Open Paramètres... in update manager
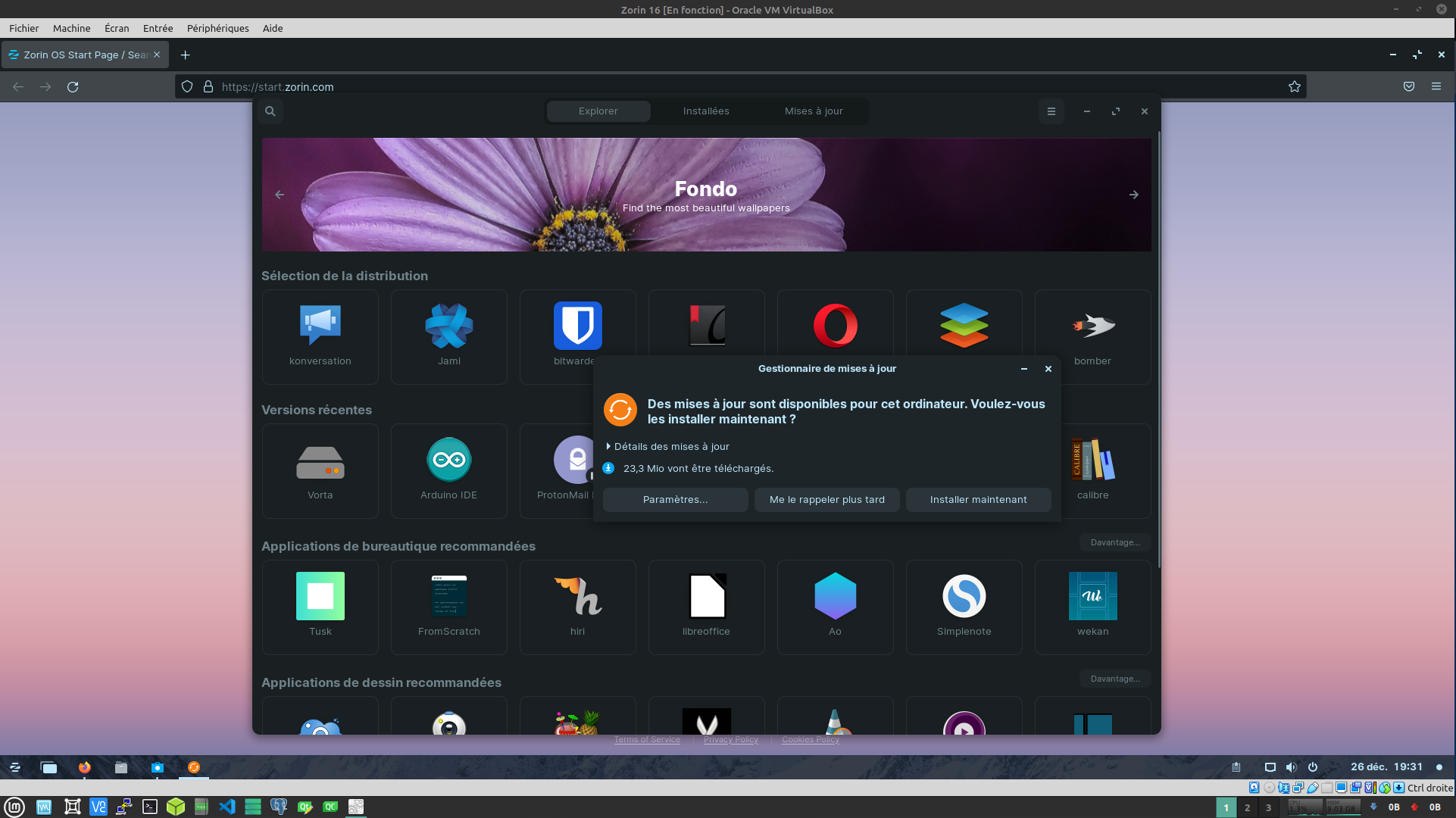This screenshot has height=818, width=1456. 675,500
